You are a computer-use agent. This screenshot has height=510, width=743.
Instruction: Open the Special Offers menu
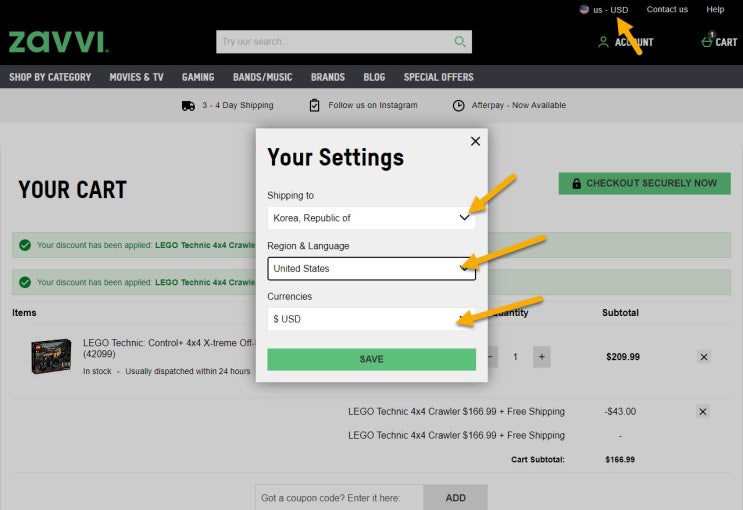tap(439, 77)
